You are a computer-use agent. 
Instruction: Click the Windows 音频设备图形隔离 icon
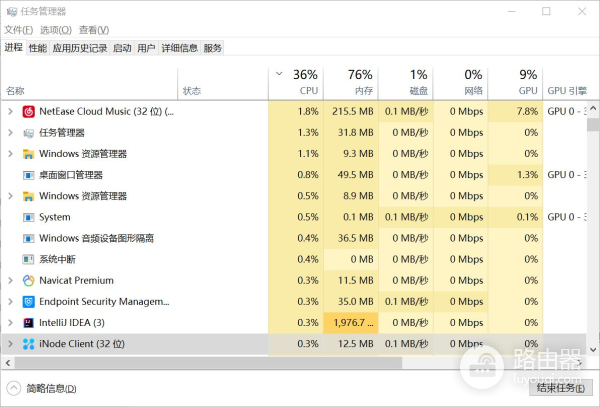click(x=28, y=239)
